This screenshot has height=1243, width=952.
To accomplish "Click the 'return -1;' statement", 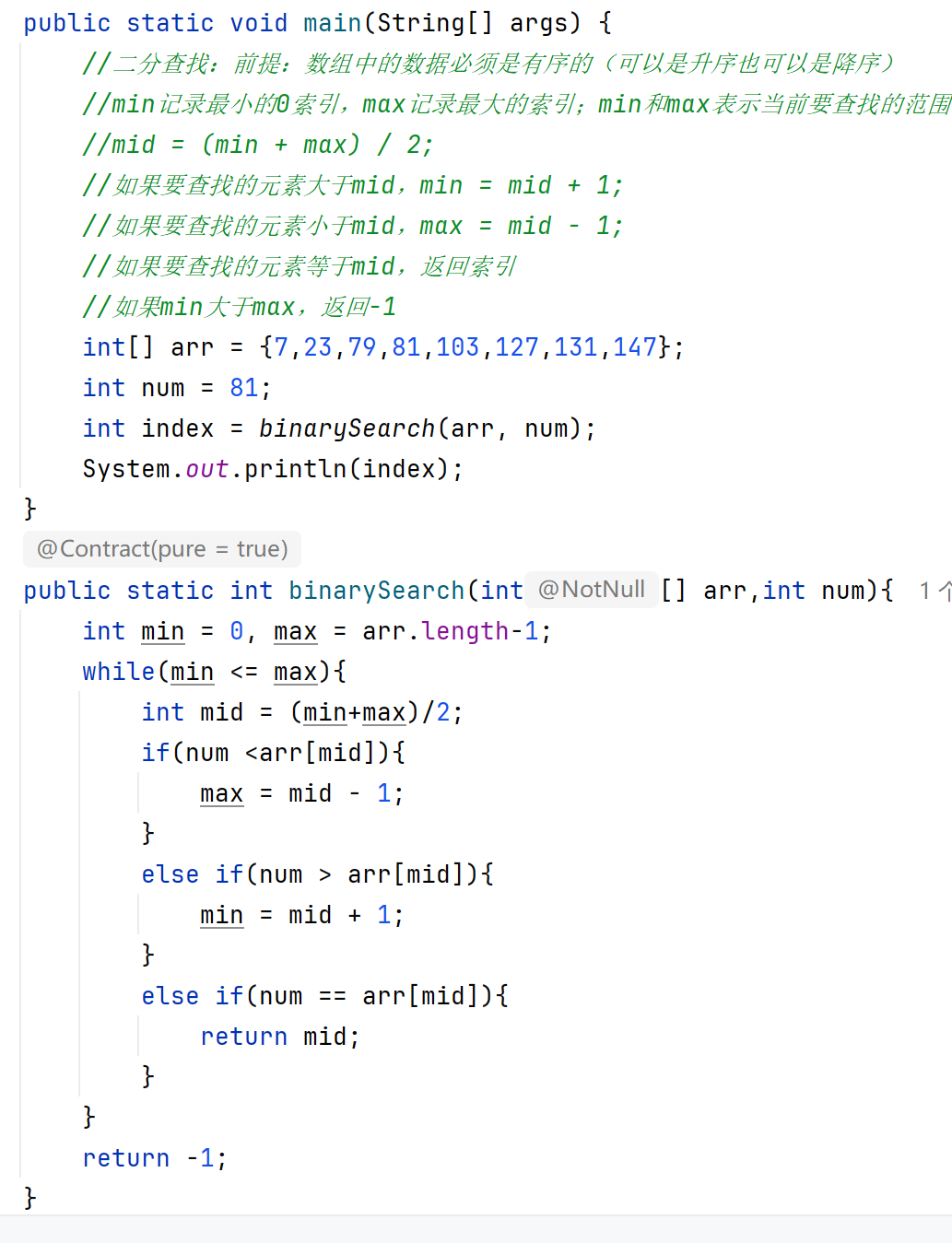I will (x=155, y=1158).
